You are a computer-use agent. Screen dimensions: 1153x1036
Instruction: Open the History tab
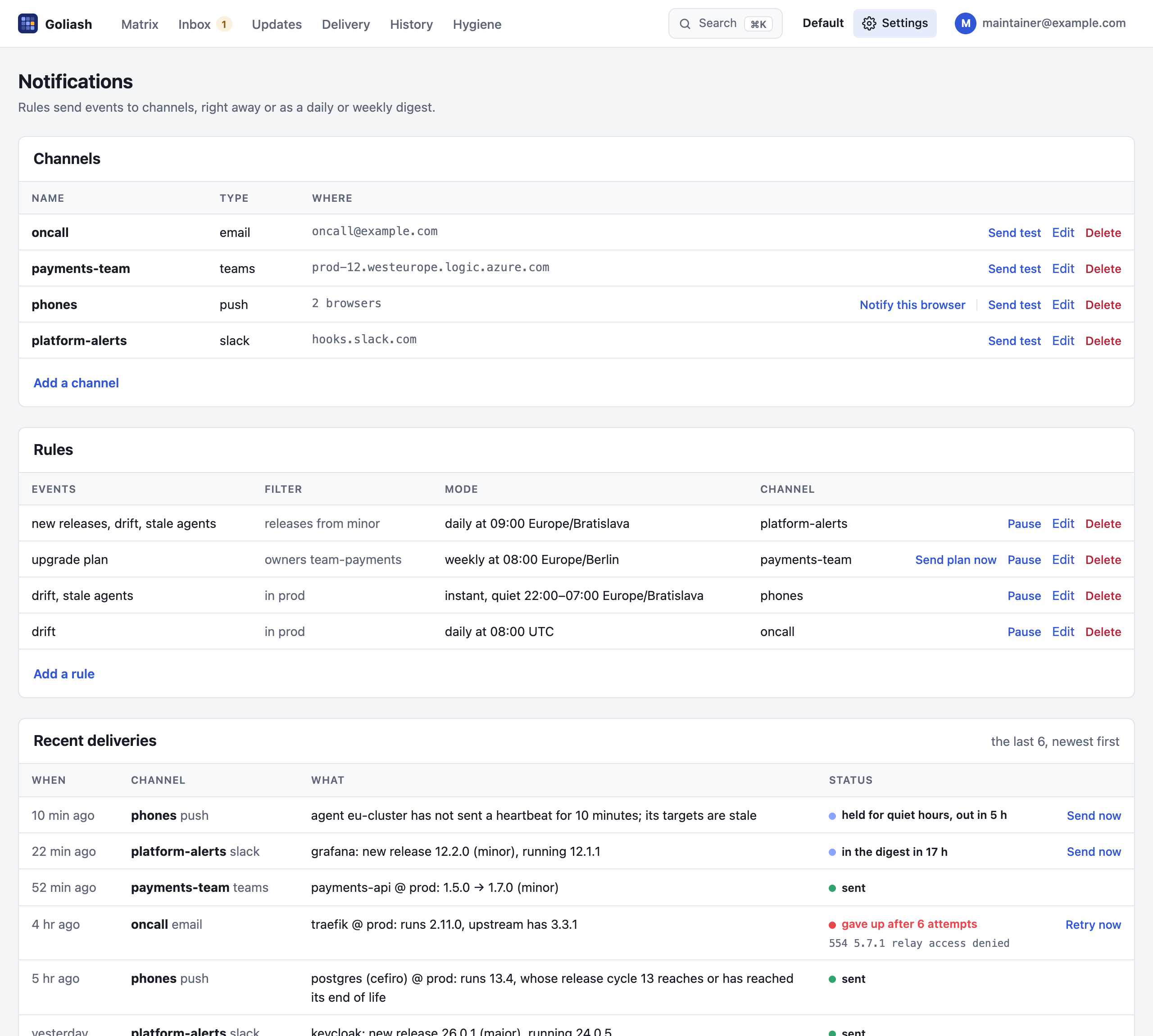412,24
